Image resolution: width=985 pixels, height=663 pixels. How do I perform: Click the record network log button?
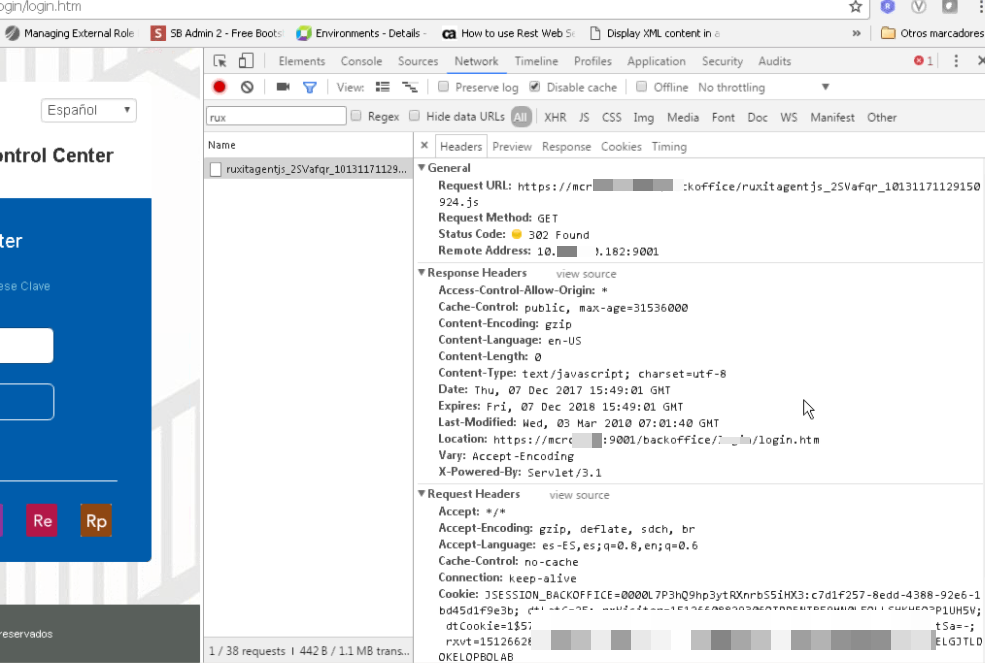[x=220, y=87]
